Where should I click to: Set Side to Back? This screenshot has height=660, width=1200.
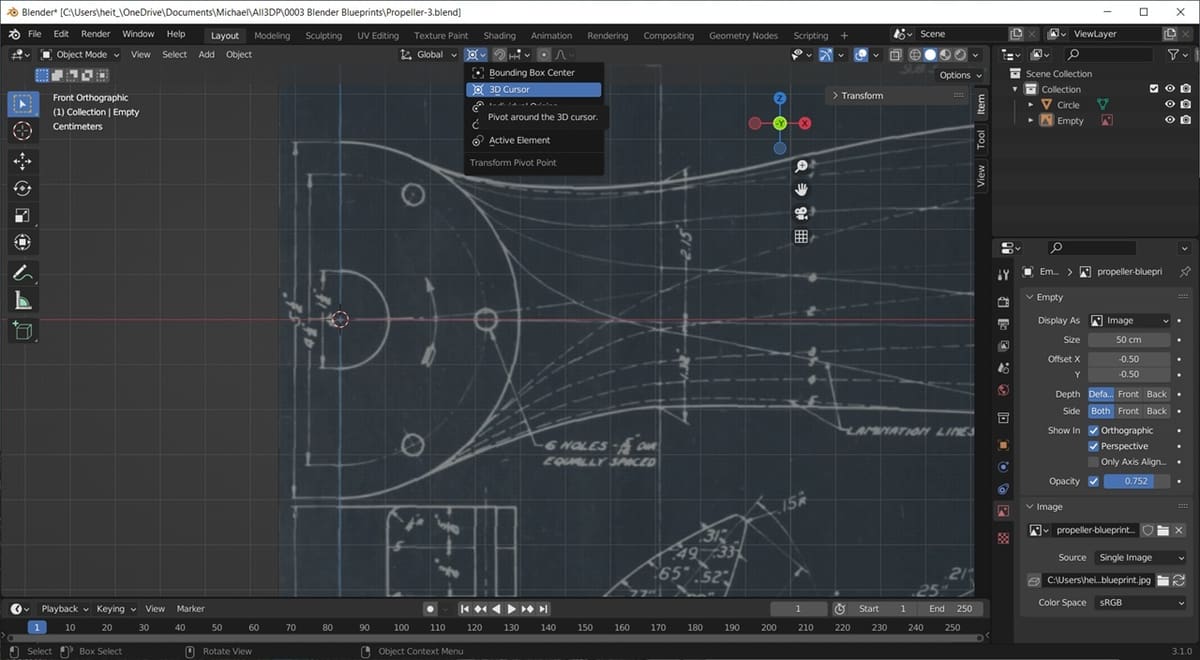click(x=1157, y=411)
